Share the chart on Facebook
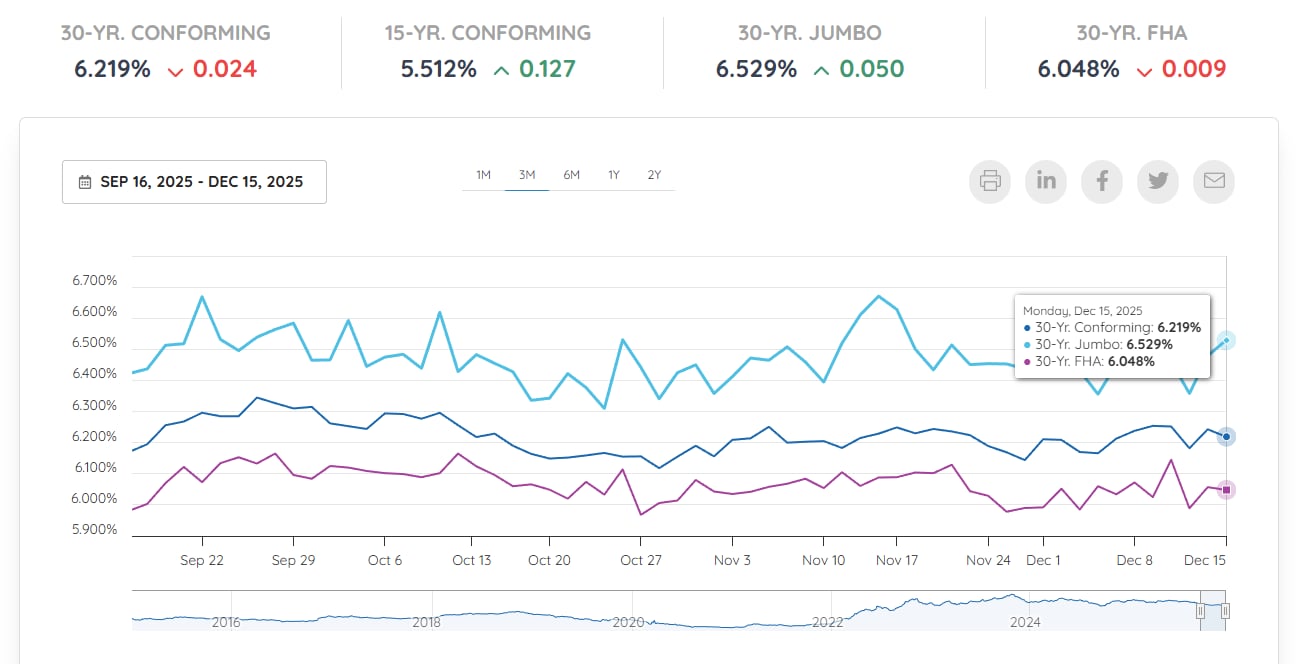 1102,181
